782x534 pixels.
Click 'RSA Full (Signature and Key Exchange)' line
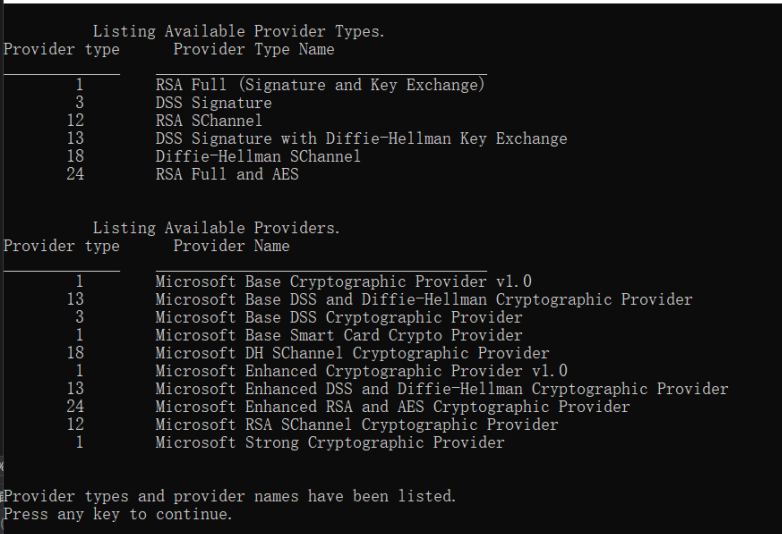click(320, 85)
